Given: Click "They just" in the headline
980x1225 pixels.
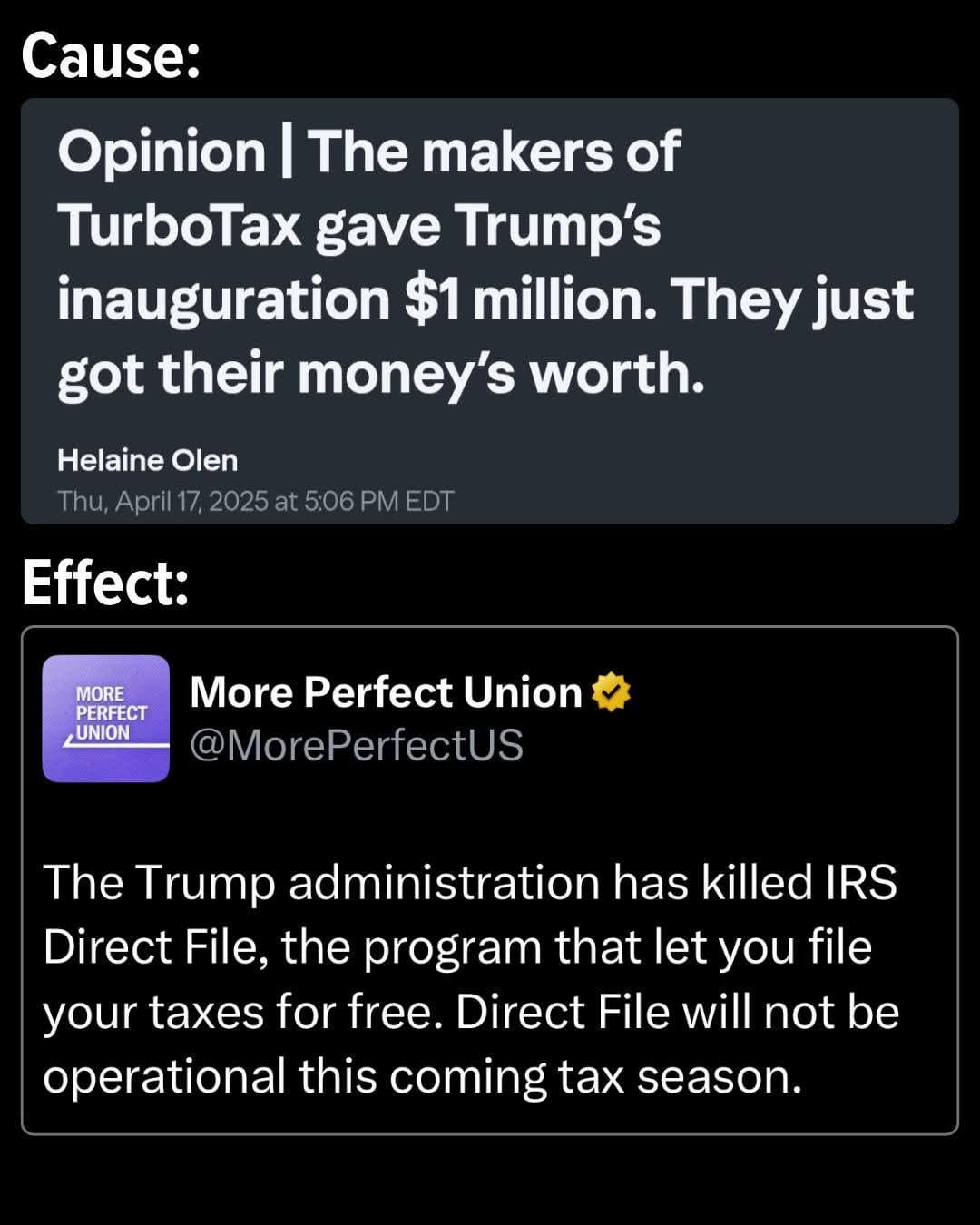Looking at the screenshot, I should pos(791,299).
